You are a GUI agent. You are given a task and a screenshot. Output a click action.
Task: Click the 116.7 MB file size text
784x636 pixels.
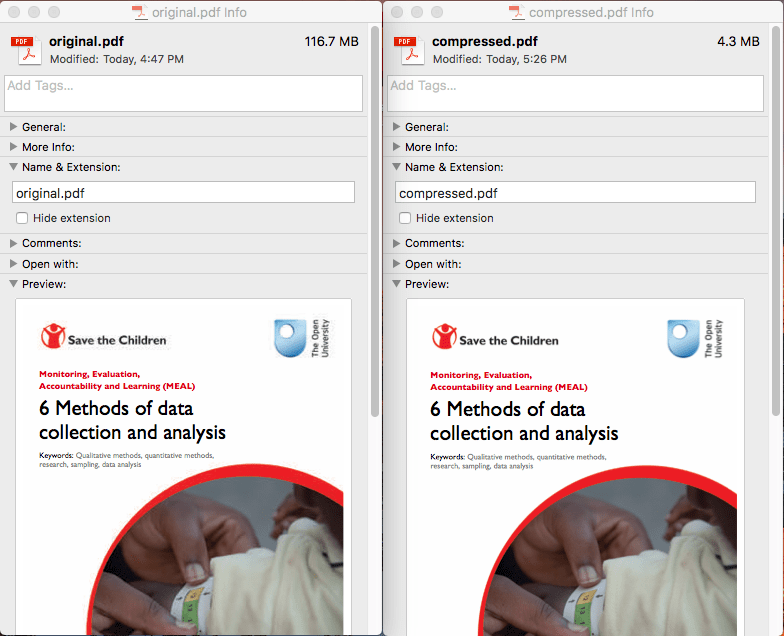pyautogui.click(x=332, y=42)
